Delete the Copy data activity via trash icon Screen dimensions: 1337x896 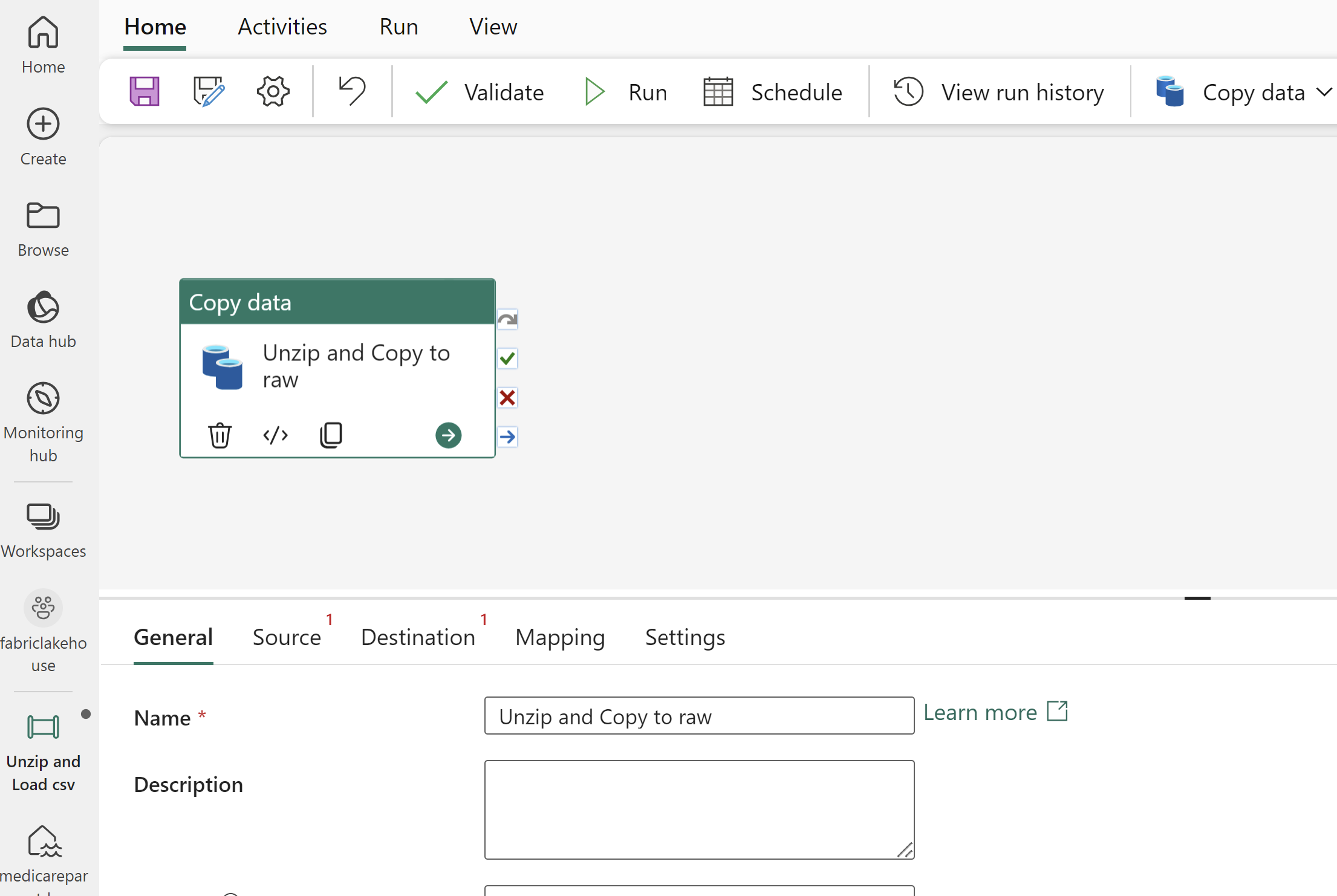[220, 435]
